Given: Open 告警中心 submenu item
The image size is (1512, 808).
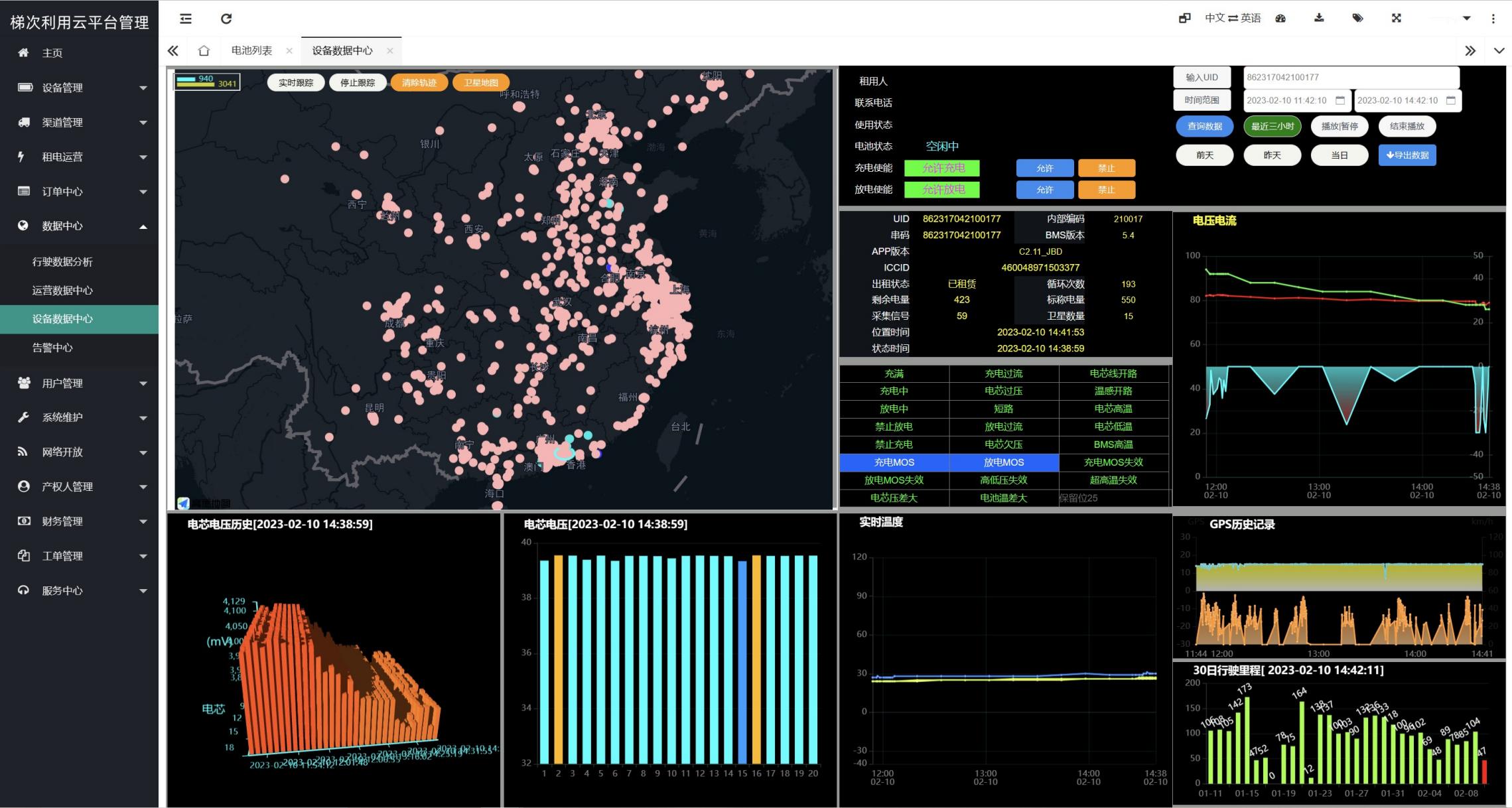Looking at the screenshot, I should pos(79,347).
